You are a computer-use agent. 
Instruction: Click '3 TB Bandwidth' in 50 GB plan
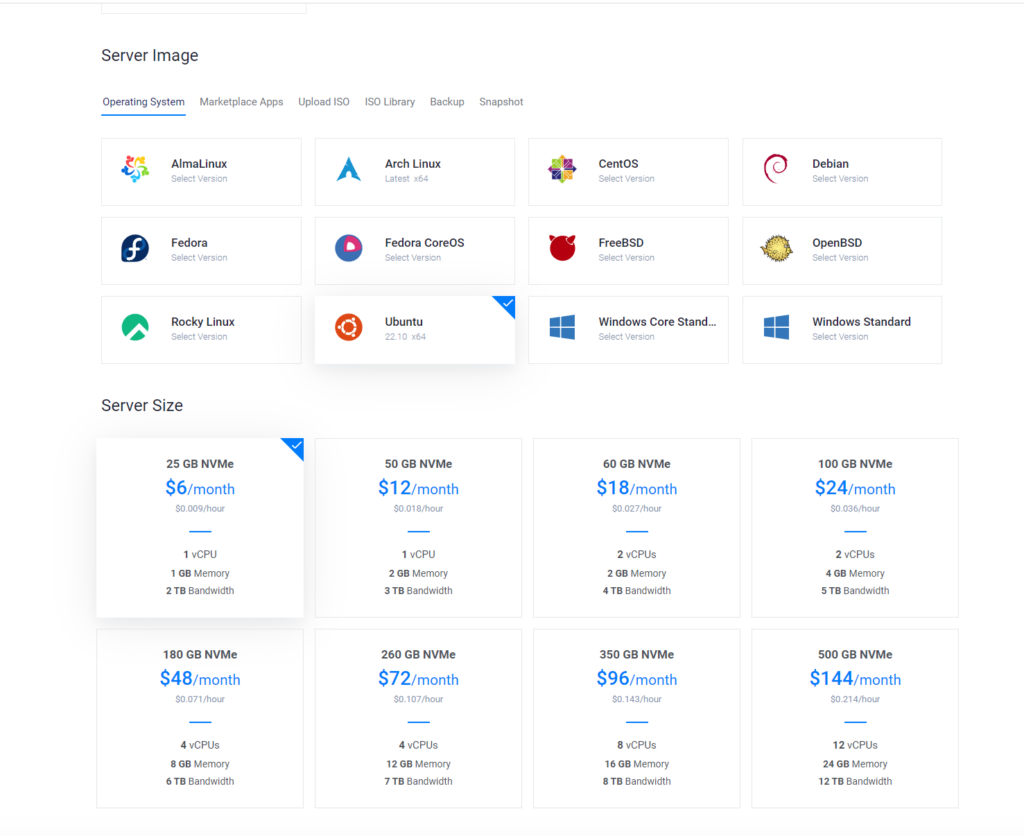coord(419,590)
